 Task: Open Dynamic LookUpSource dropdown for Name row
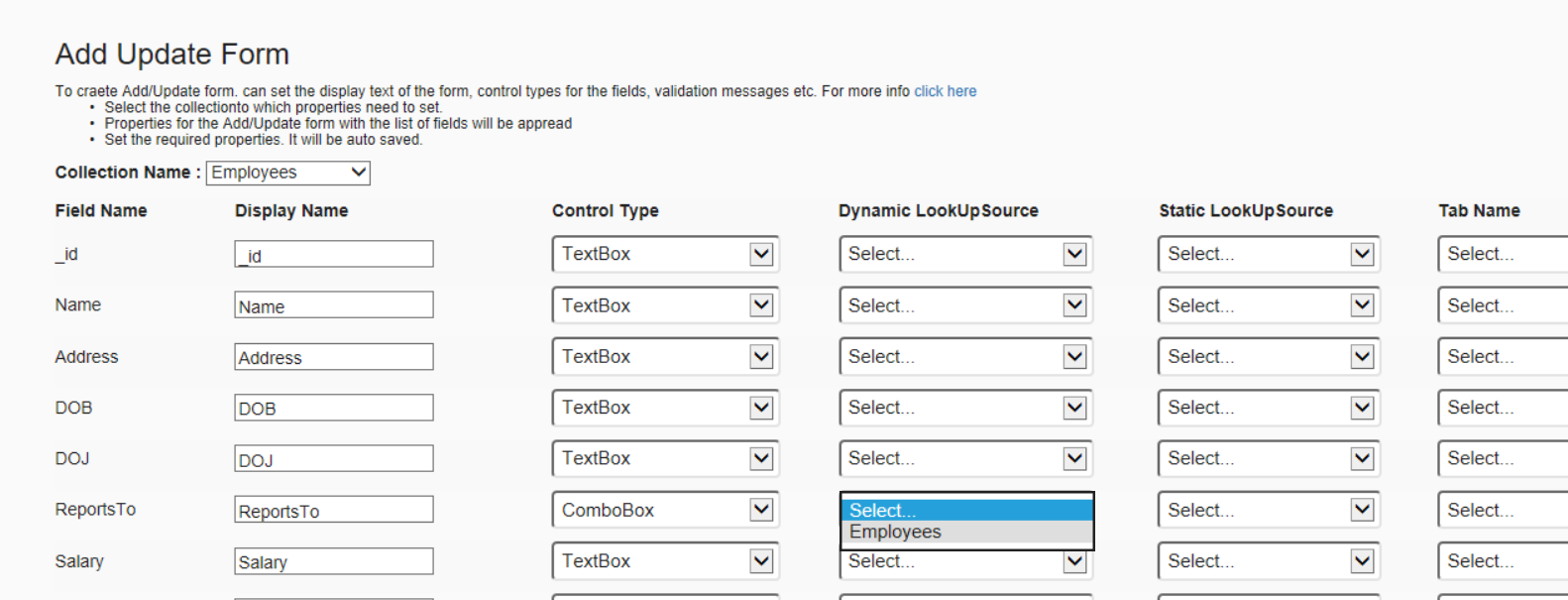click(965, 305)
